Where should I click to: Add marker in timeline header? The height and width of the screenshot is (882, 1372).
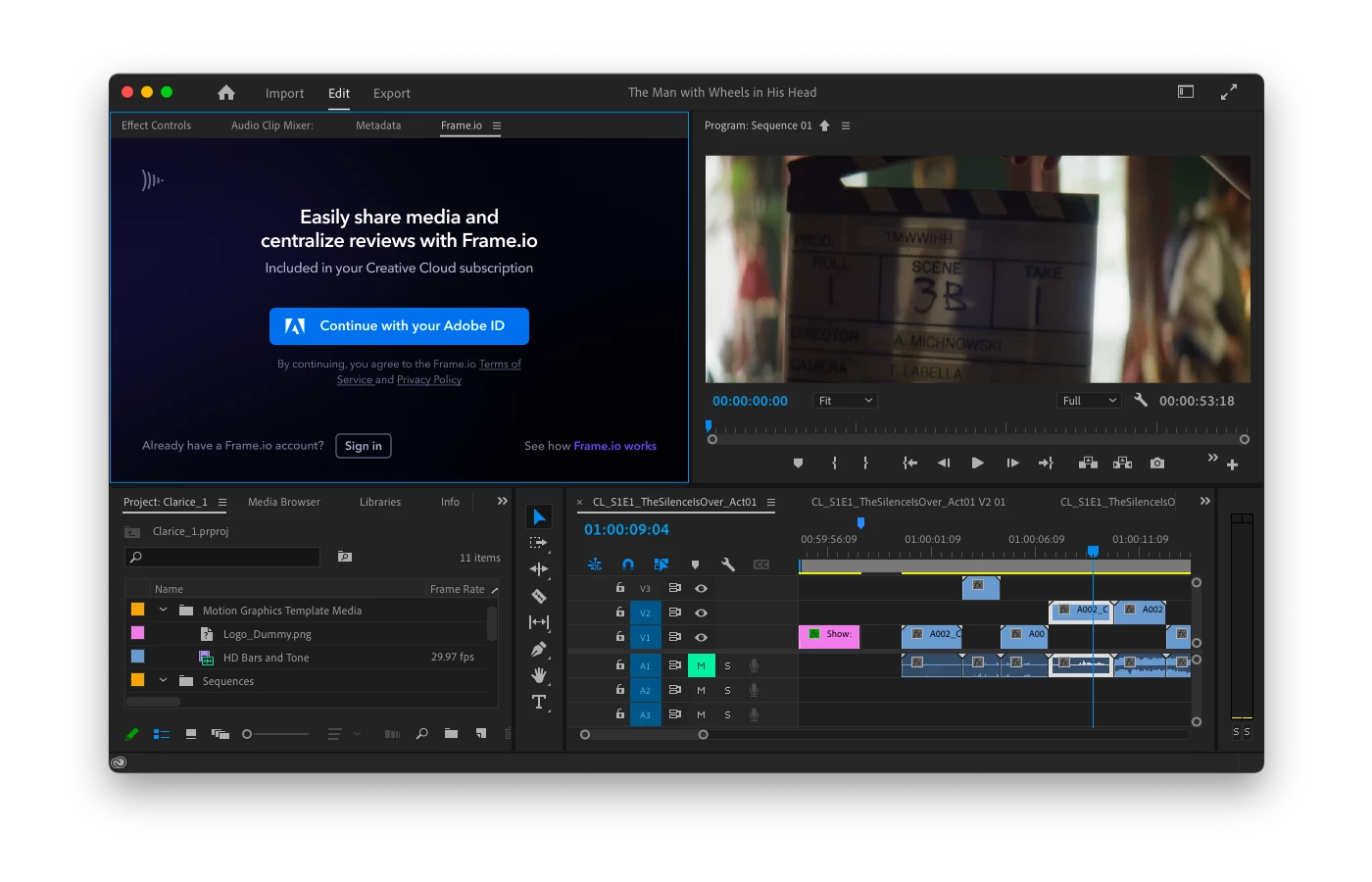[x=695, y=564]
